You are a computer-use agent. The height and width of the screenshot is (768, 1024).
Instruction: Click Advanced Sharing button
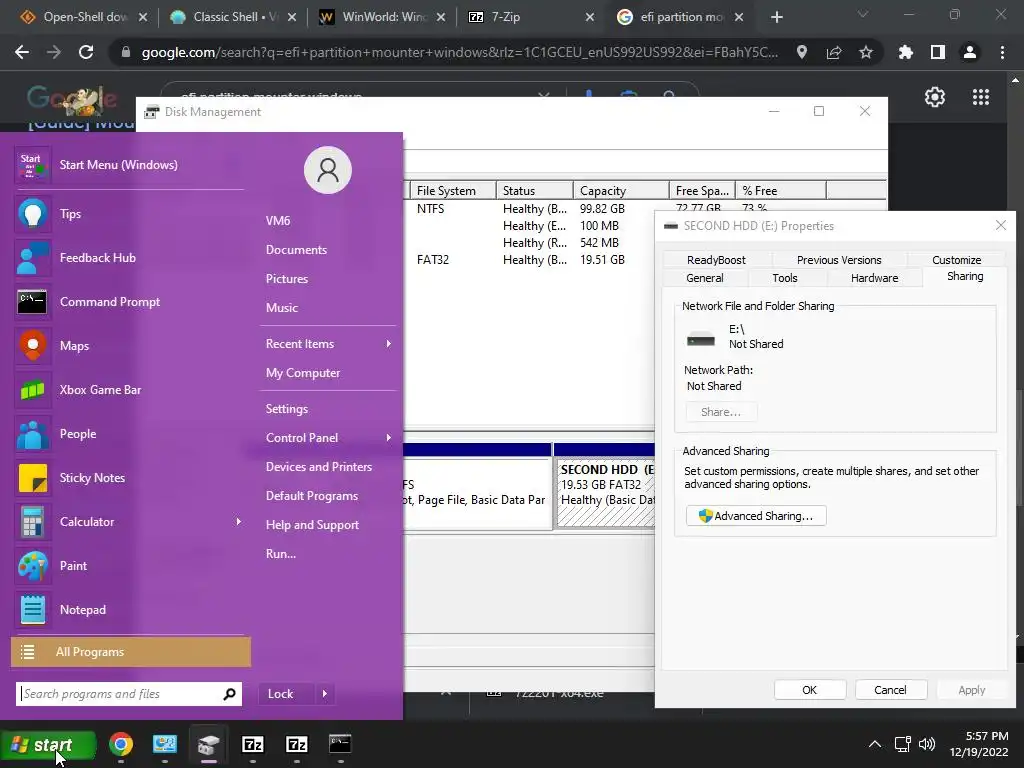(x=756, y=516)
